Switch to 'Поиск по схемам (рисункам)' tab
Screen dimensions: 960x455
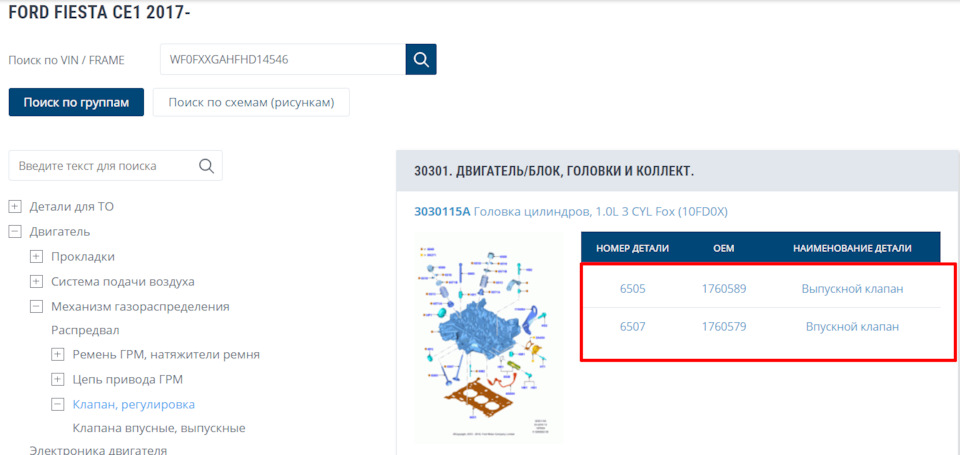pyautogui.click(x=251, y=102)
